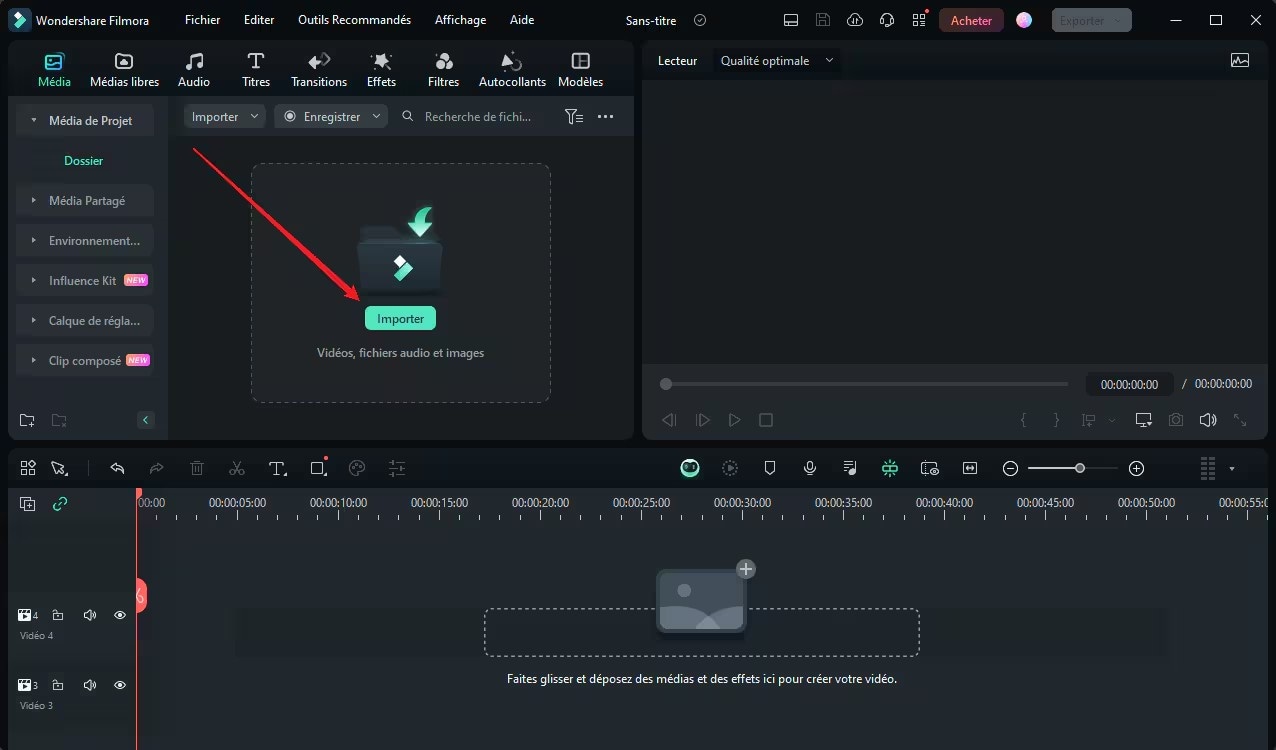Click the add new folder icon
Screen dimensions: 1276x750
click(27, 420)
